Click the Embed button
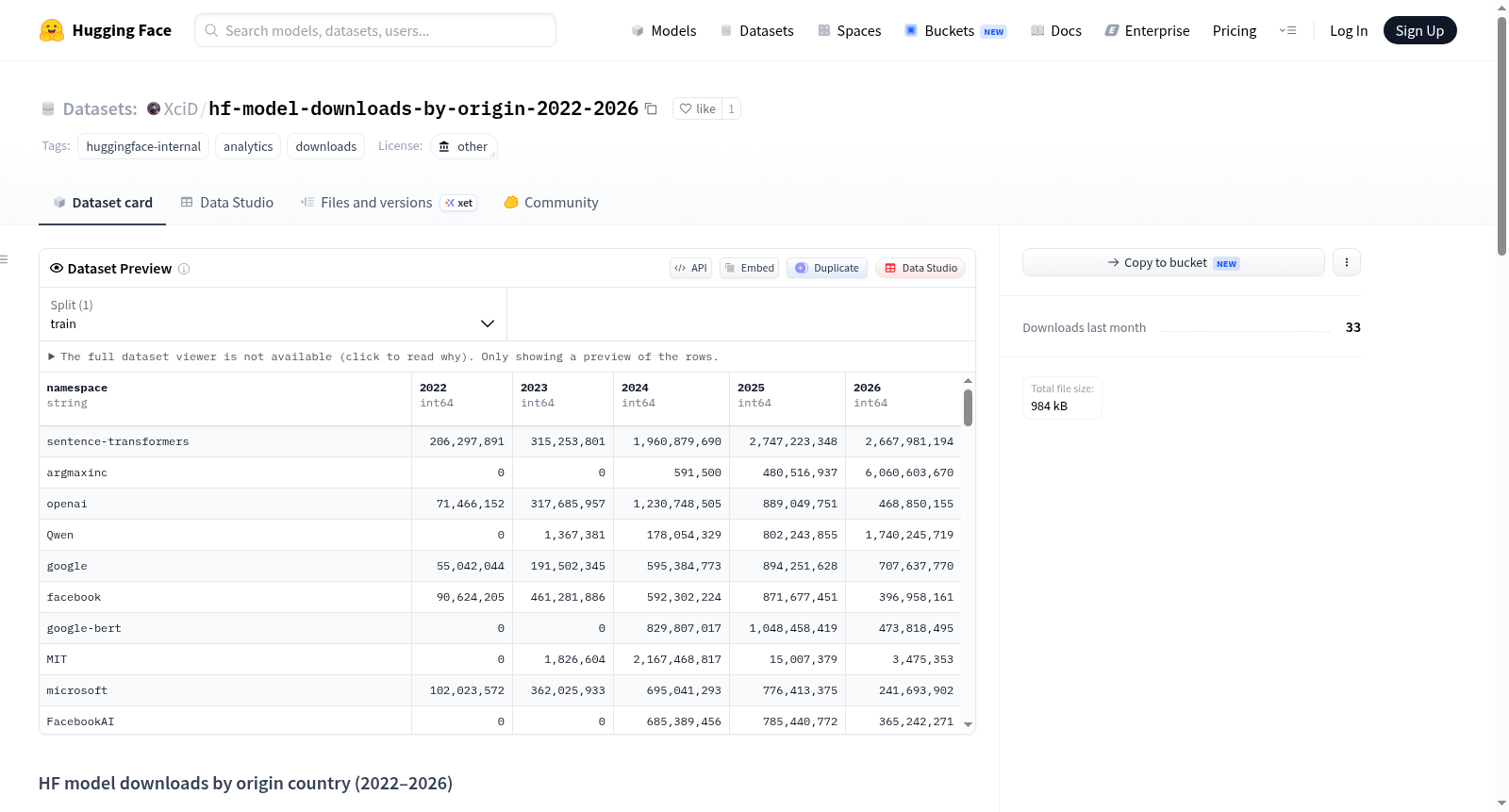 click(x=750, y=268)
